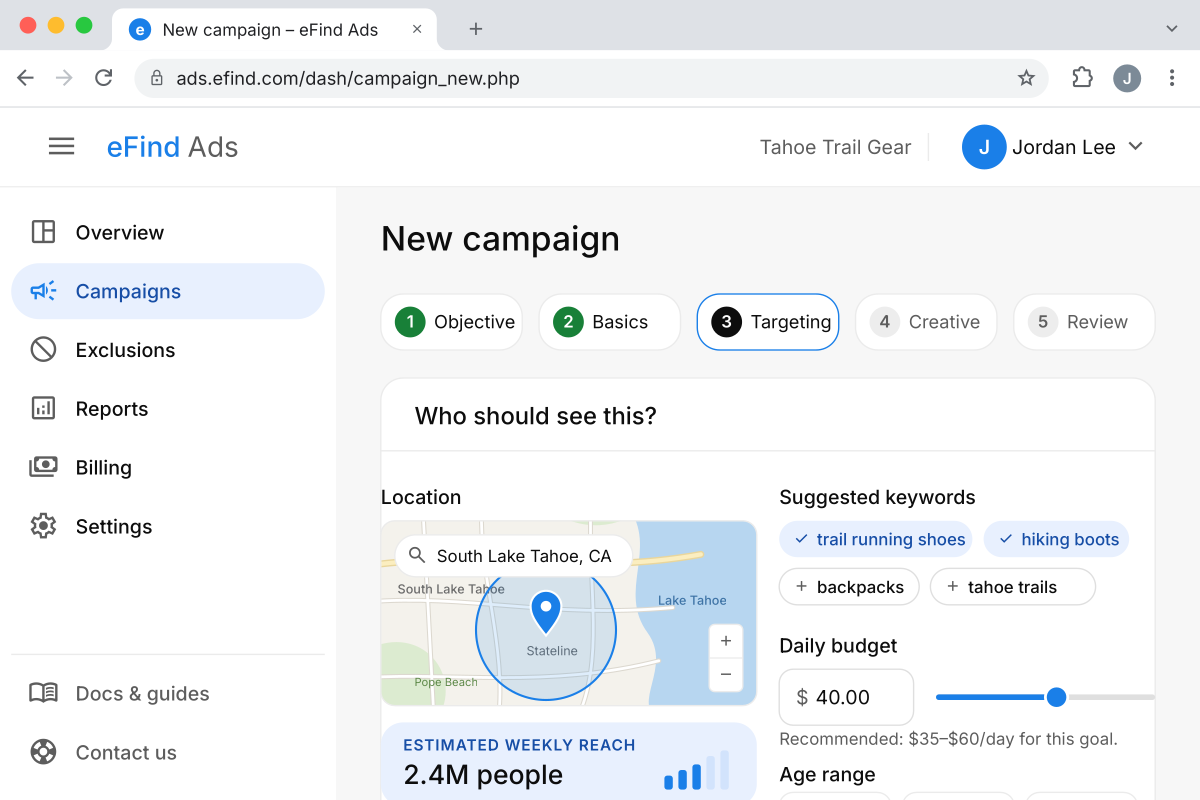
Task: Reload the page
Action: [x=104, y=78]
